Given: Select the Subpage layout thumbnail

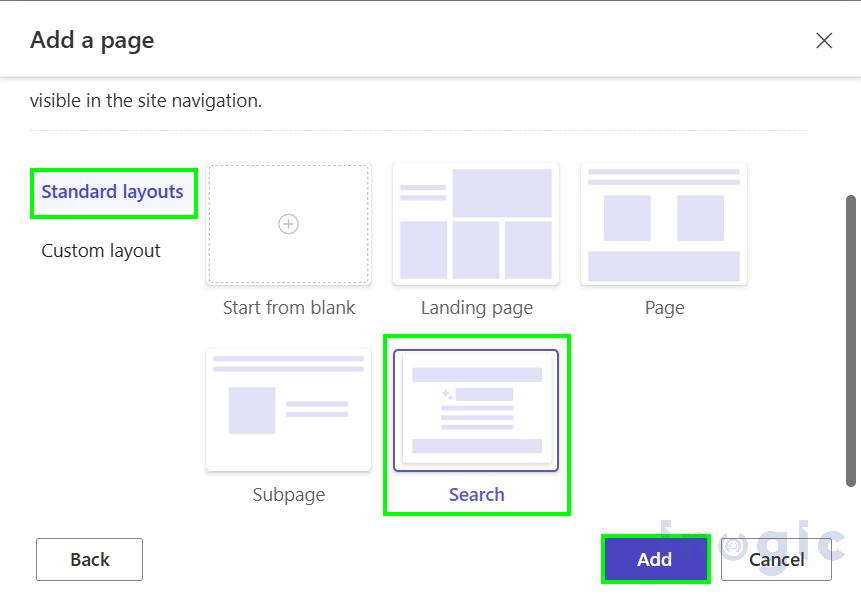Looking at the screenshot, I should [x=288, y=410].
